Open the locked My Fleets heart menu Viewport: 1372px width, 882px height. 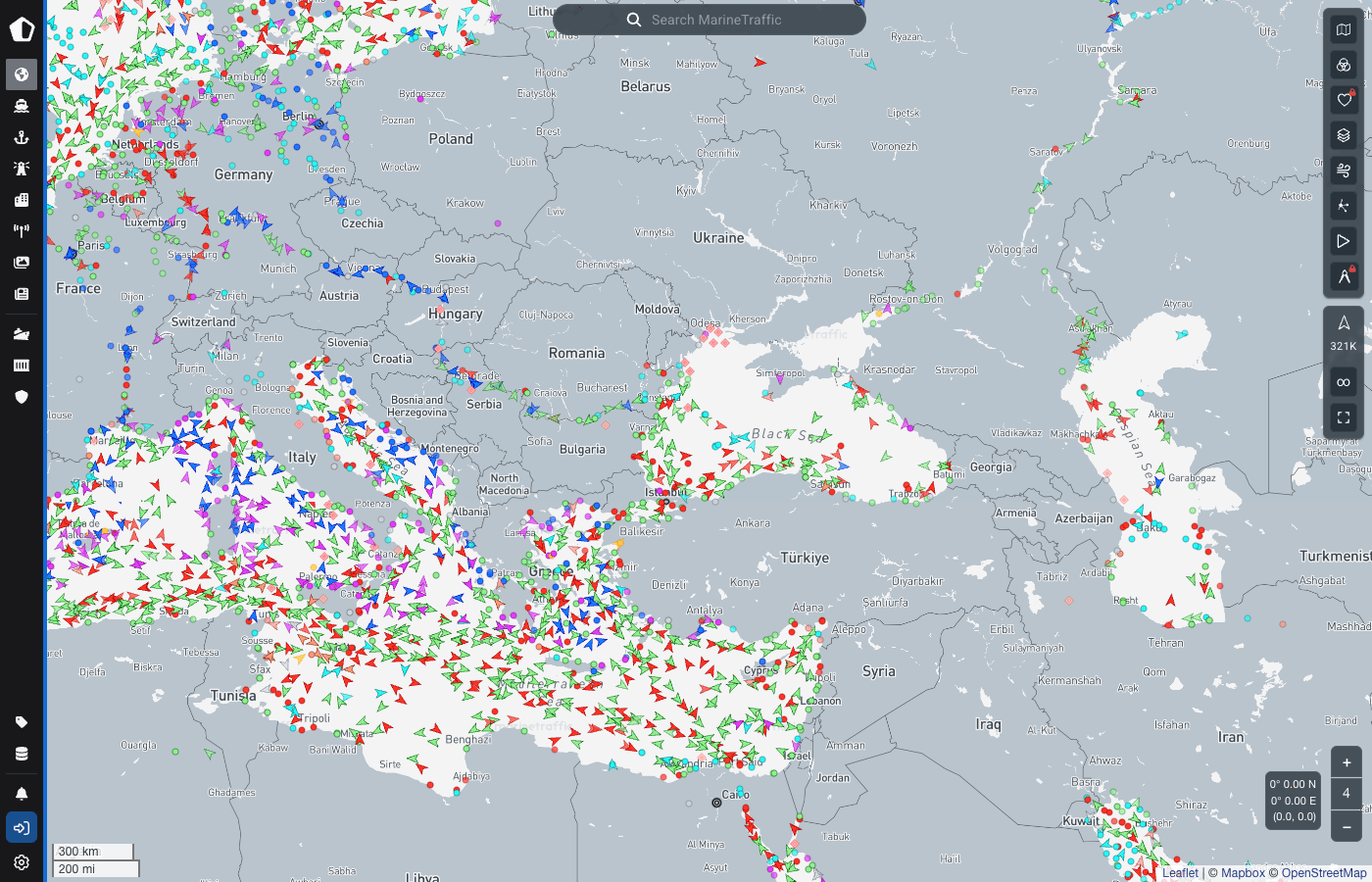point(1344,100)
